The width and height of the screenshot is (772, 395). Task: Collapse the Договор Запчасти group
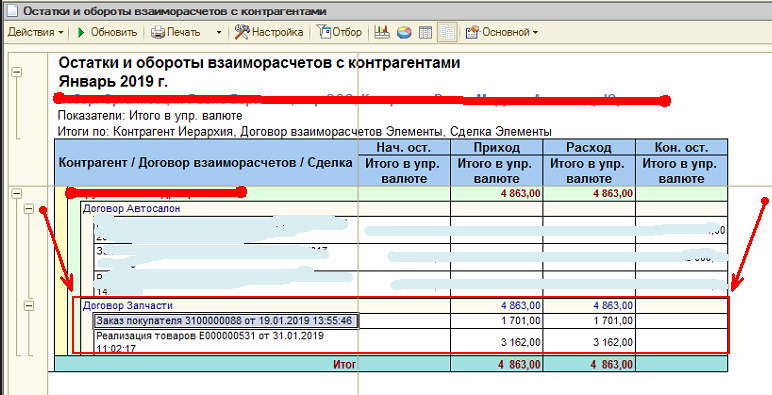click(29, 306)
